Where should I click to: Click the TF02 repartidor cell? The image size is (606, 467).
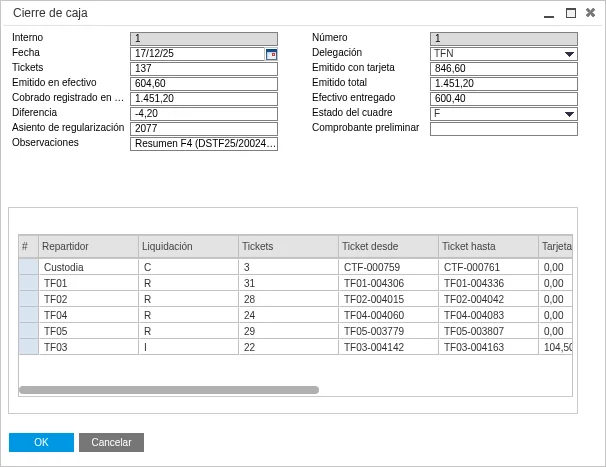(89, 299)
